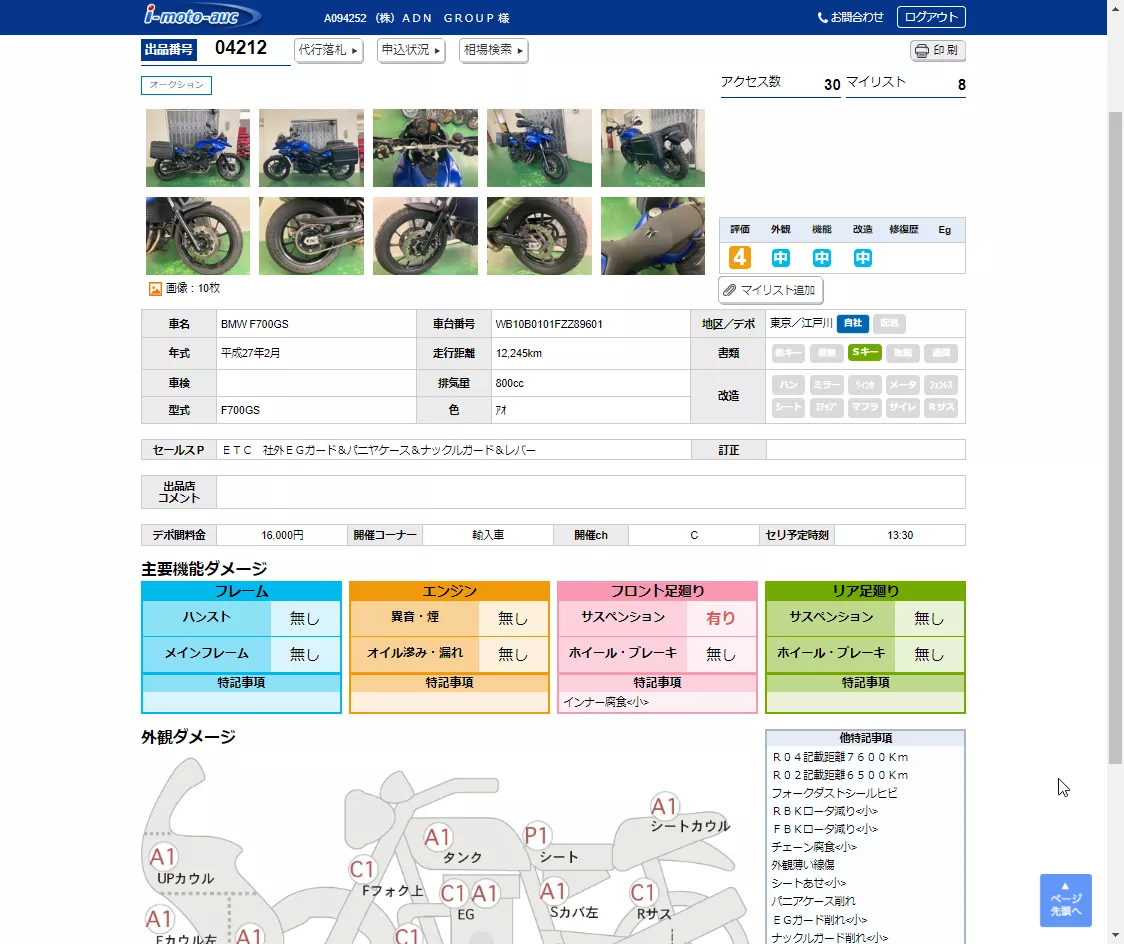1124x944 pixels.
Task: Open the seat close-up thumbnail
Action: (652, 236)
